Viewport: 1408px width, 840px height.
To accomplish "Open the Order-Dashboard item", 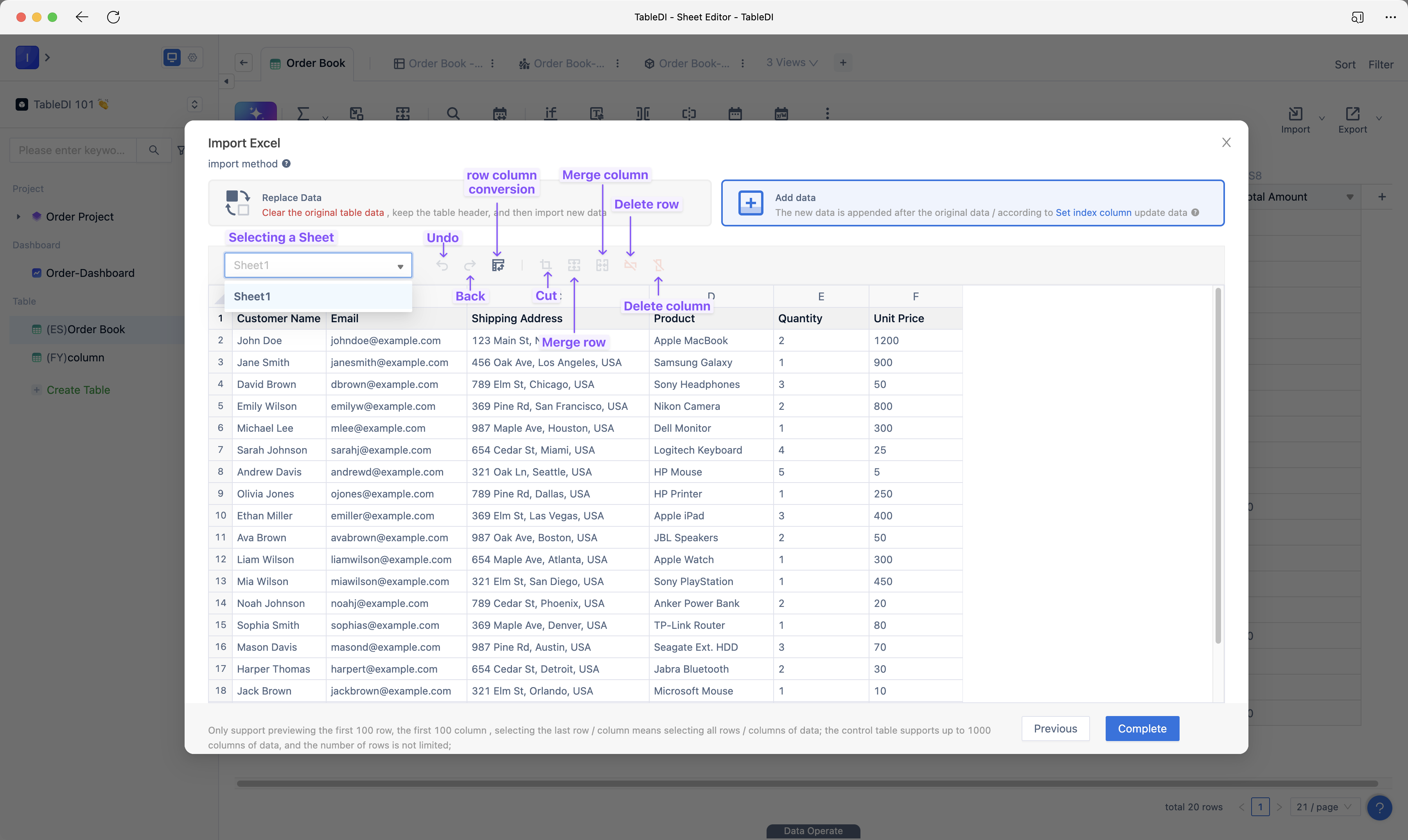I will (x=90, y=273).
